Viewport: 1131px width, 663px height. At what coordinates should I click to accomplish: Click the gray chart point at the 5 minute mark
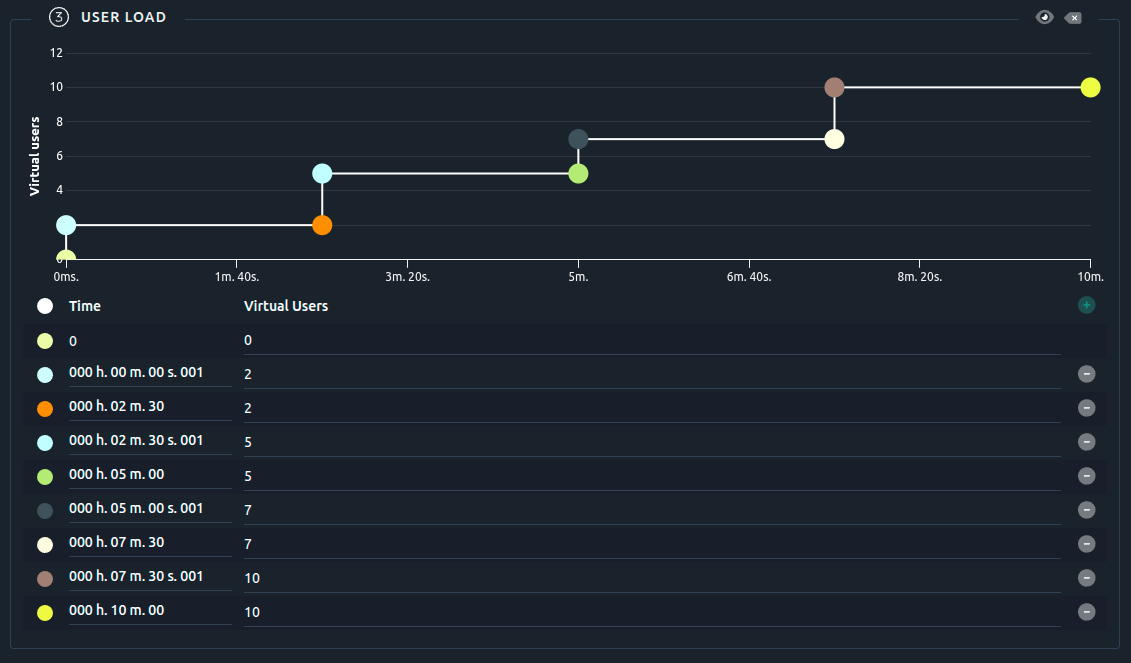point(578,139)
